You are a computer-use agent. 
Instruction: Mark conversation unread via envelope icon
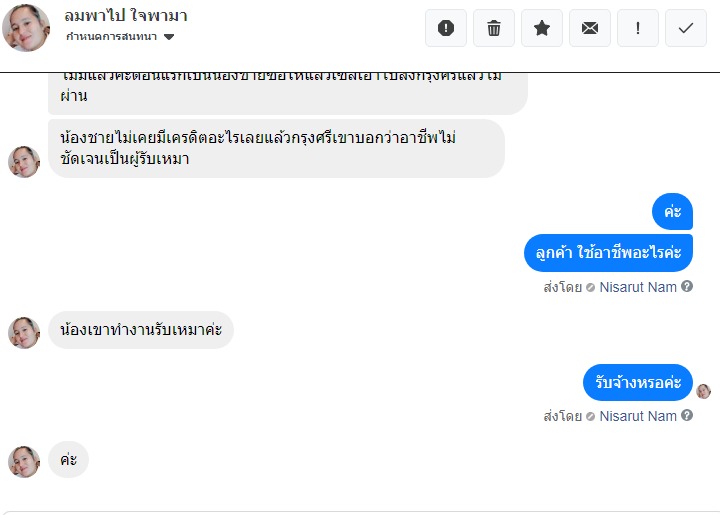click(x=590, y=28)
